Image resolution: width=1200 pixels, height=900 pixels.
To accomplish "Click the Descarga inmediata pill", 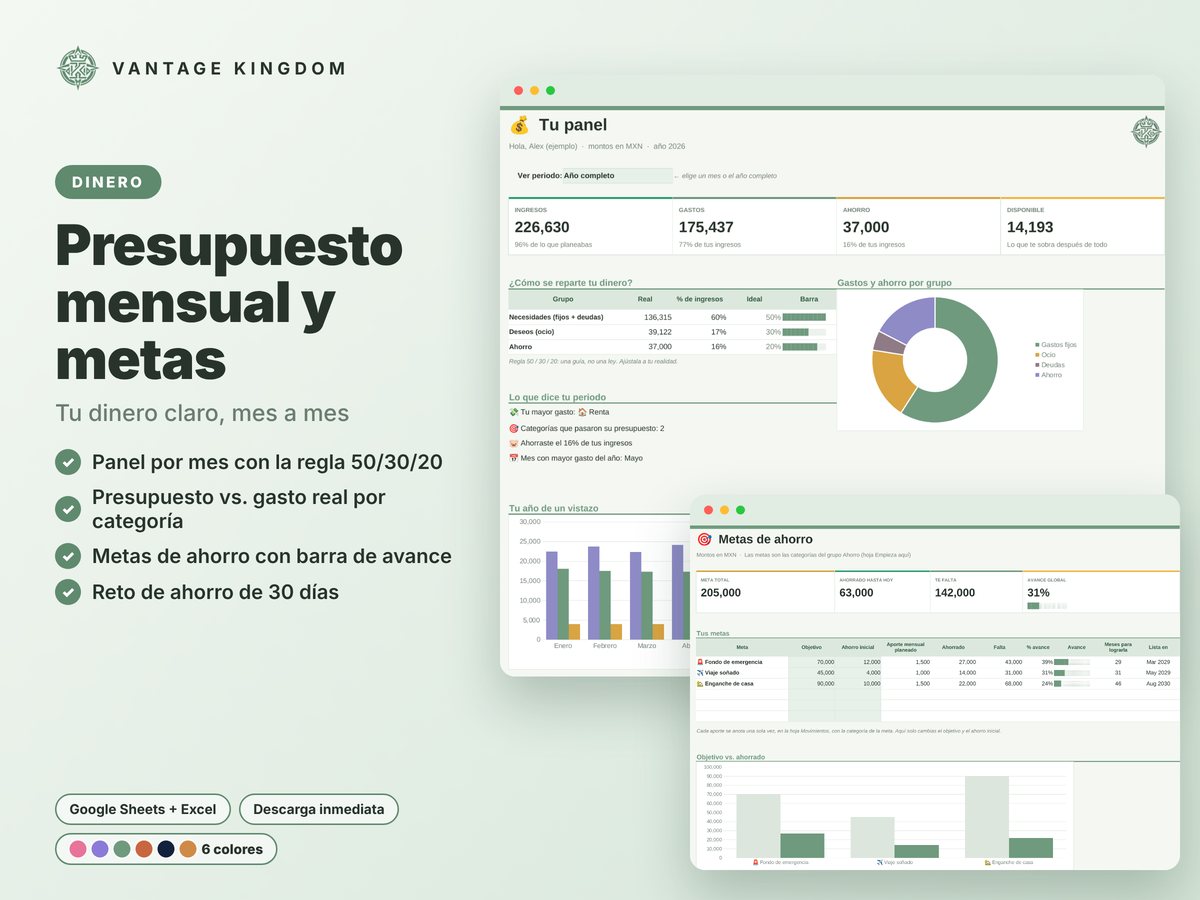I will point(319,809).
